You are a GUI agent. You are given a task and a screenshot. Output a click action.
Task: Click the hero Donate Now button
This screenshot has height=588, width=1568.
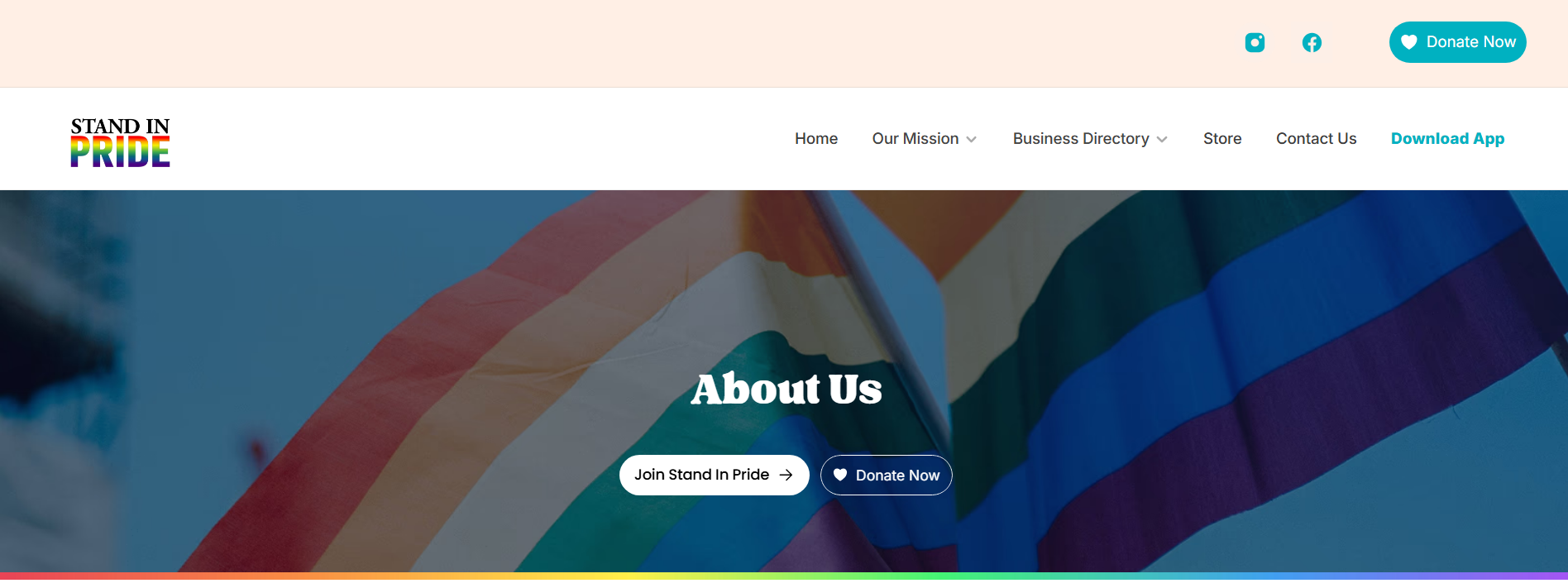tap(886, 475)
